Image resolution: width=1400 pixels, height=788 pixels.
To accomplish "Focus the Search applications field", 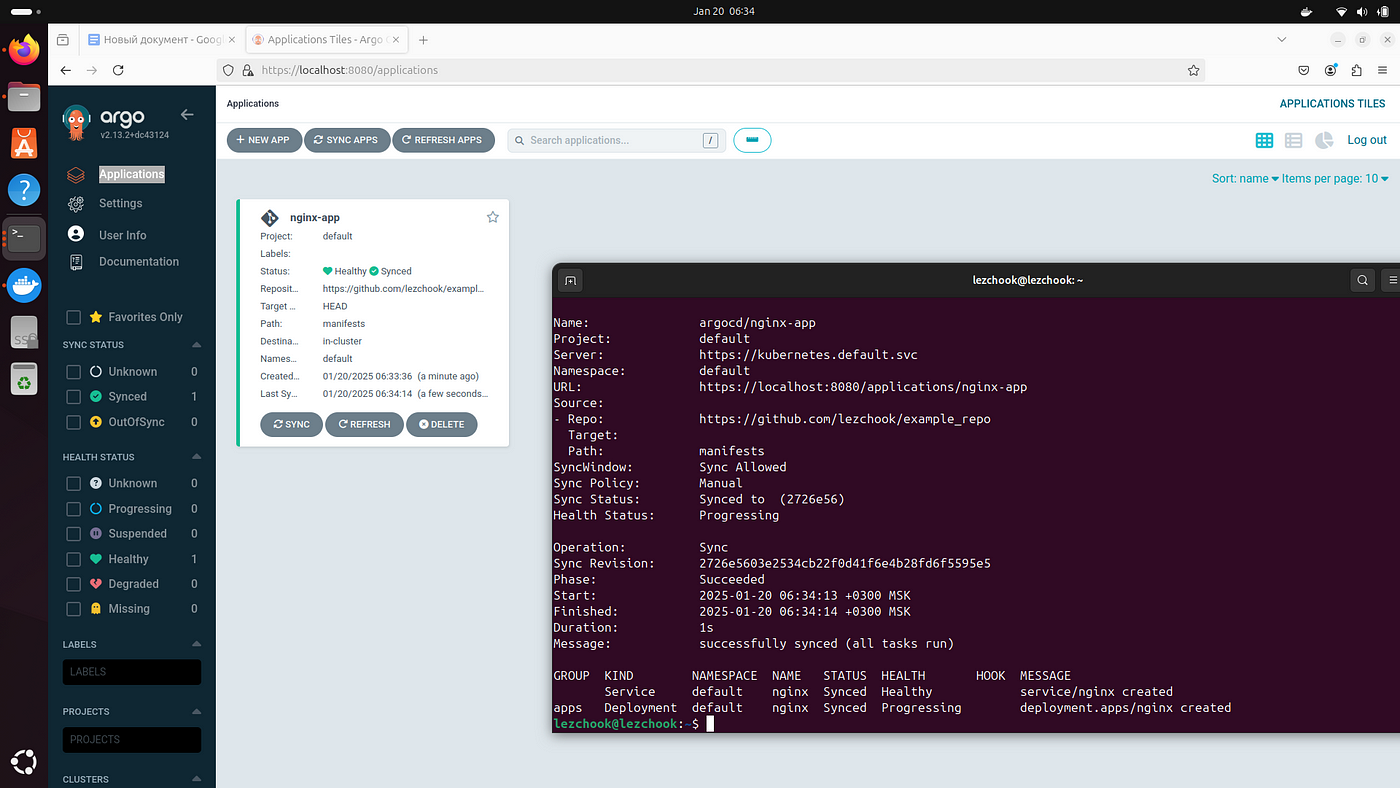I will pyautogui.click(x=615, y=140).
